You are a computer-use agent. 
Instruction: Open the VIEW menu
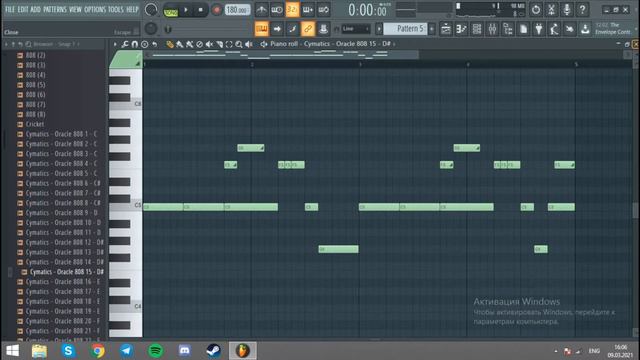pos(75,9)
